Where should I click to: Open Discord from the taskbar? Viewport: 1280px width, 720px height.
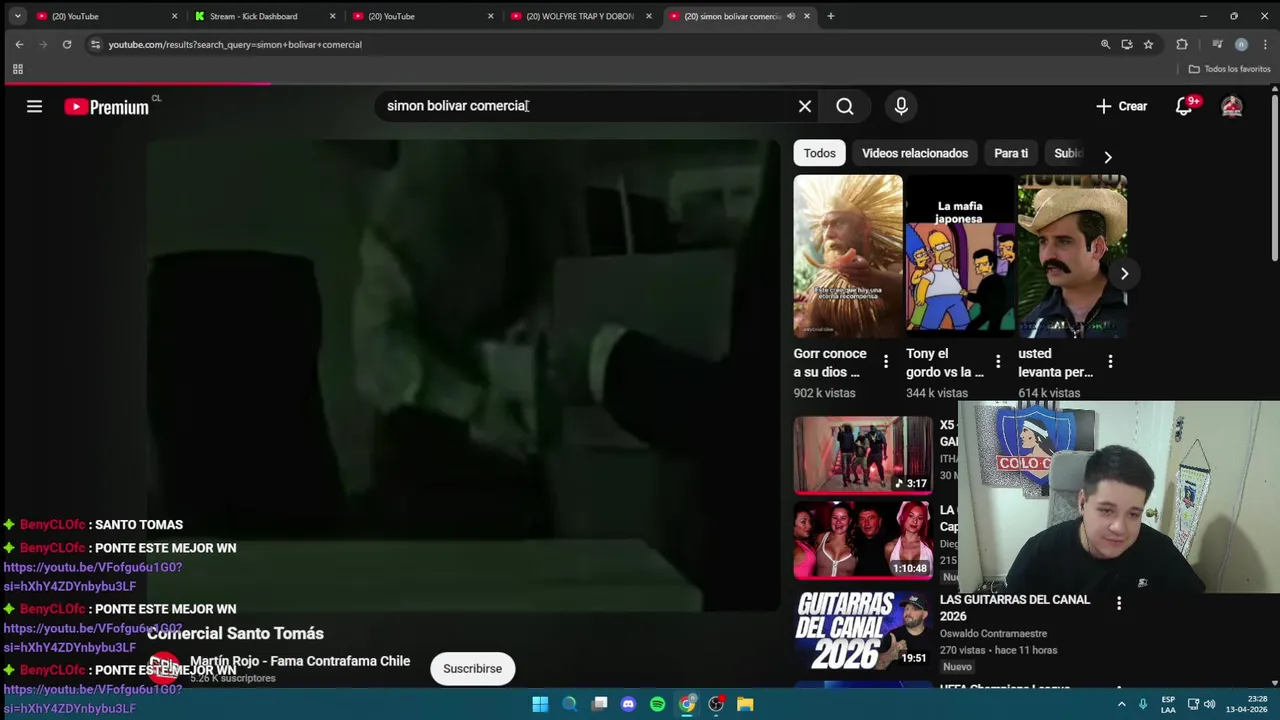(x=628, y=704)
